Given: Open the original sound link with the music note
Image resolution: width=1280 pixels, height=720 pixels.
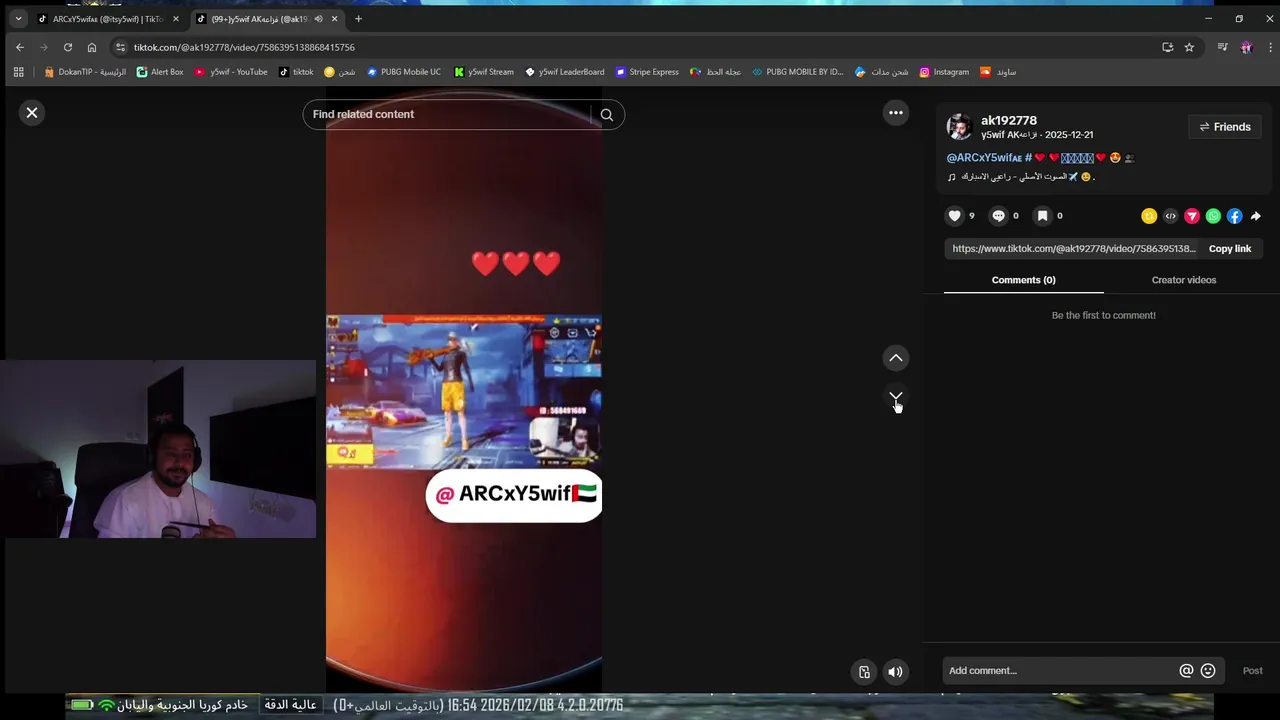Looking at the screenshot, I should pyautogui.click(x=1020, y=177).
